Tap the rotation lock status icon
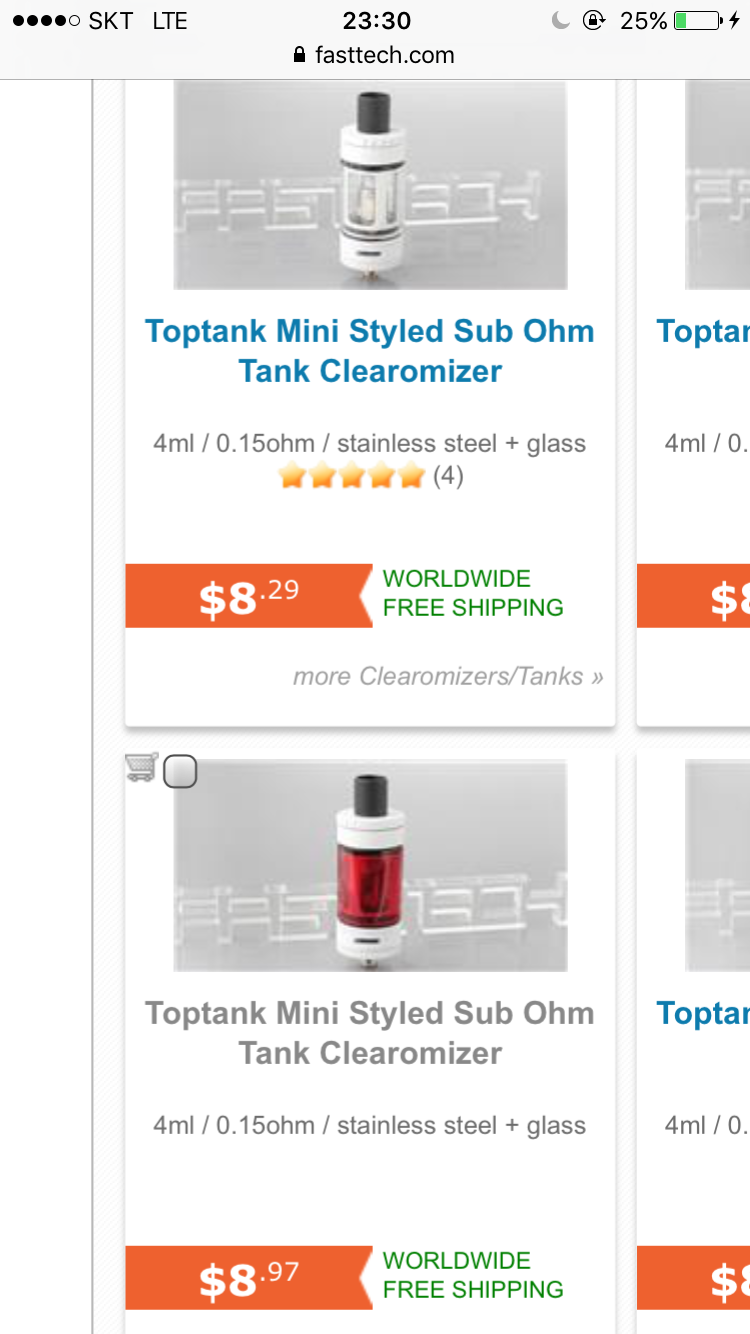750x1334 pixels. point(594,21)
